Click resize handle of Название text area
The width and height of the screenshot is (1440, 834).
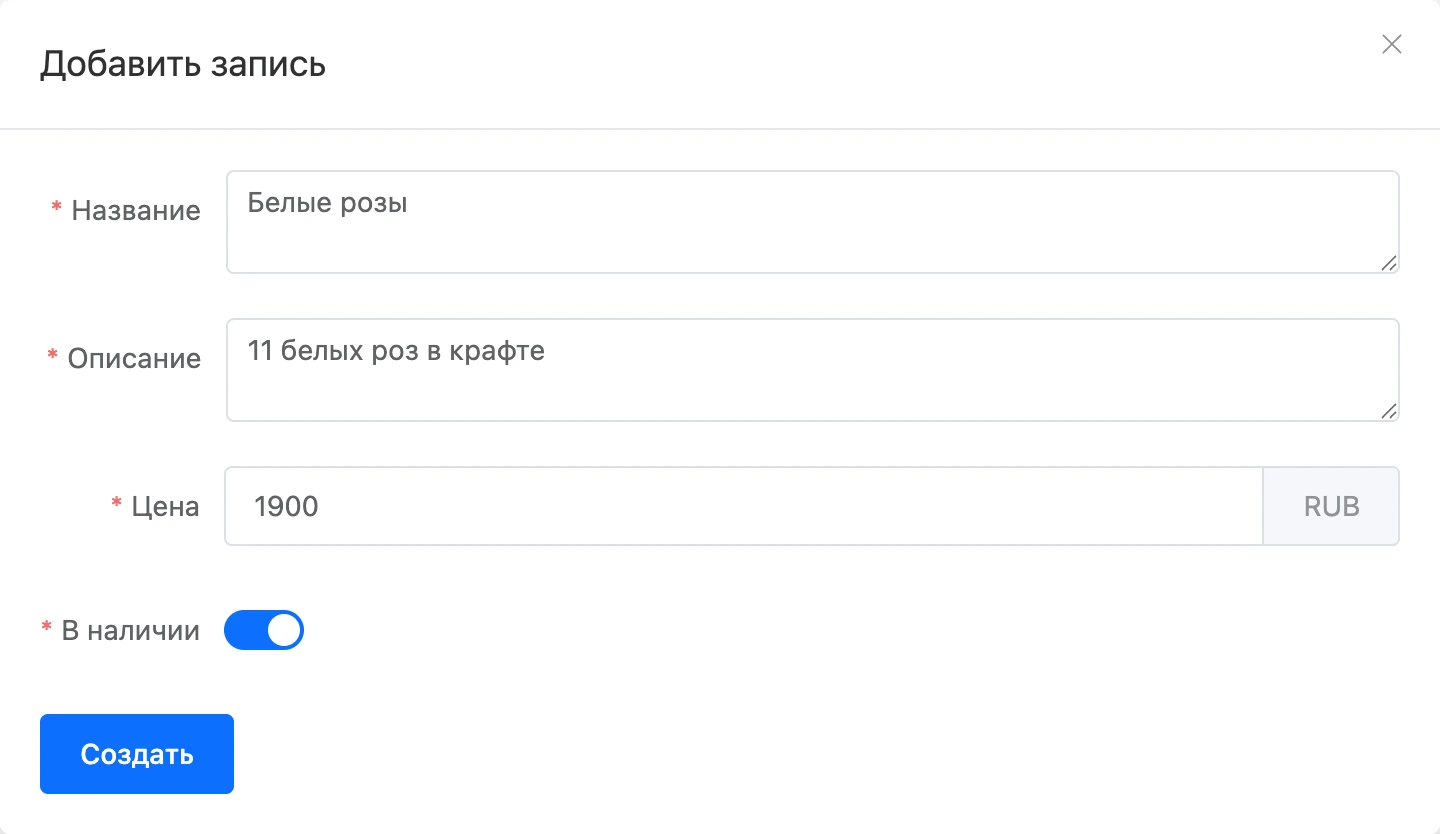1389,263
